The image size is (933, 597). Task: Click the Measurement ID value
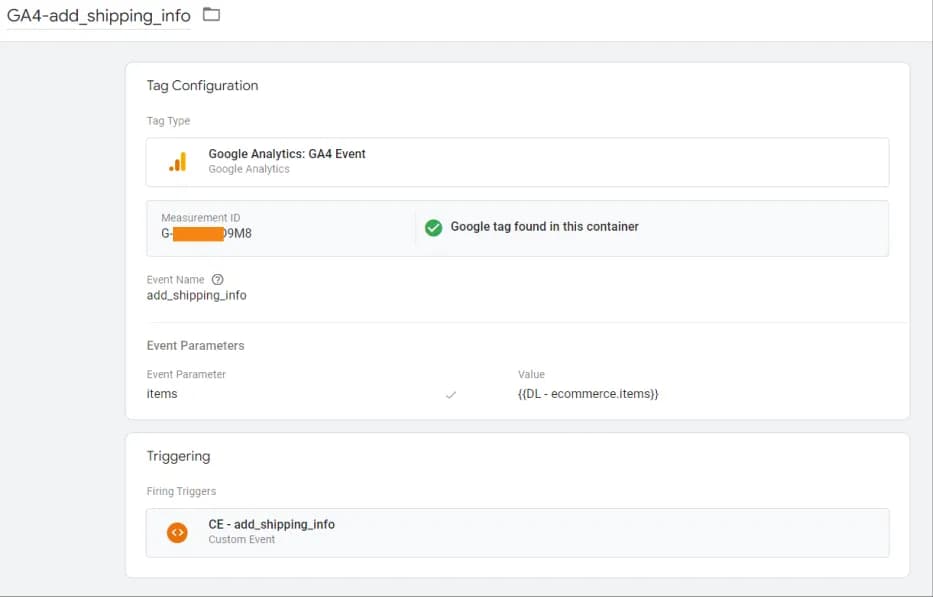(206, 233)
